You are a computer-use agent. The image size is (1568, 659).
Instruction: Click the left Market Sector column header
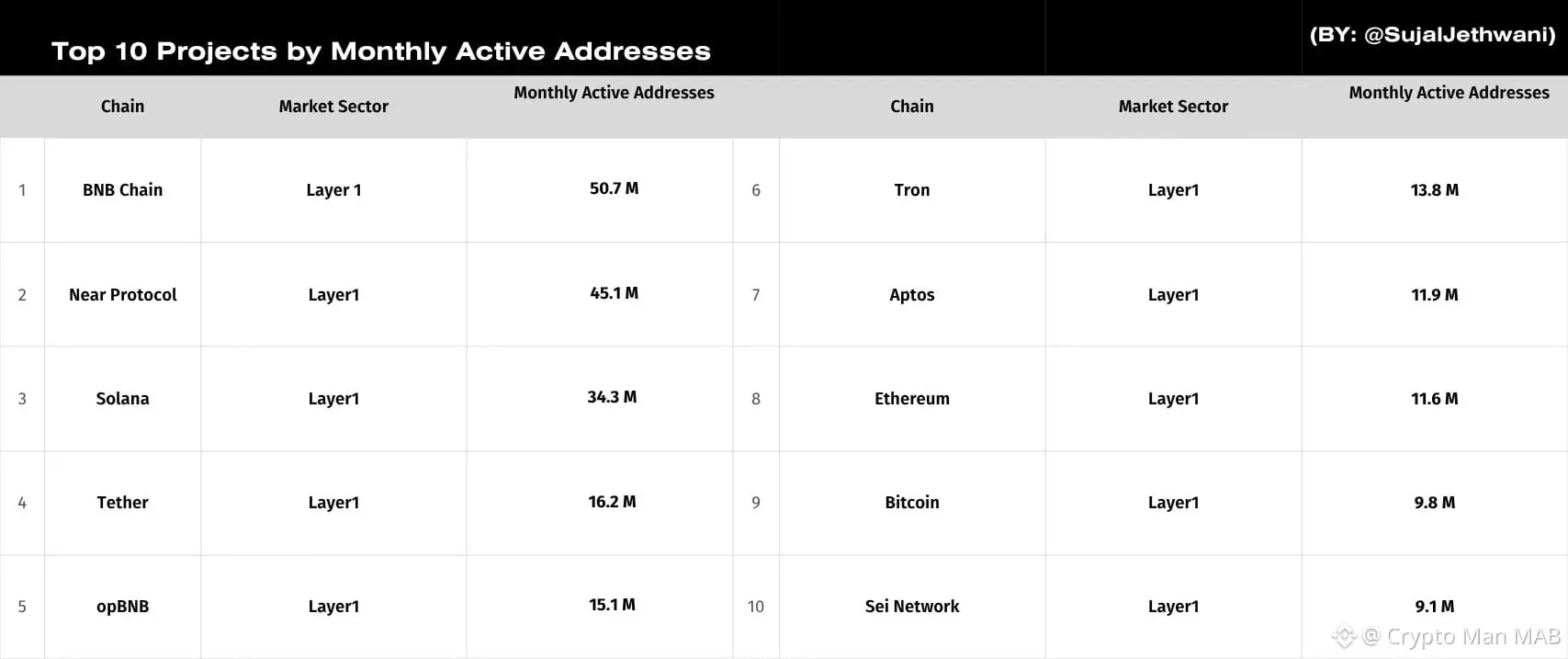pos(333,107)
